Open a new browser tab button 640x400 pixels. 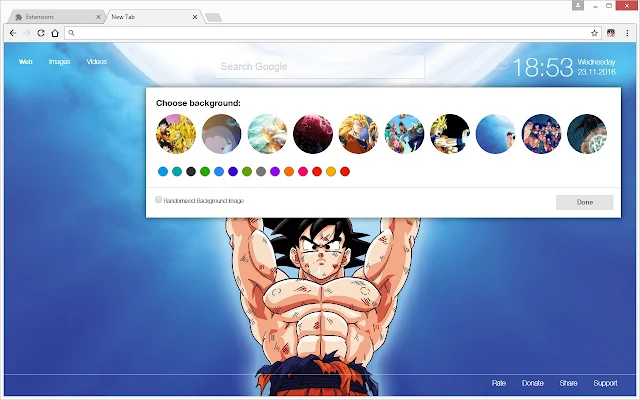point(213,17)
